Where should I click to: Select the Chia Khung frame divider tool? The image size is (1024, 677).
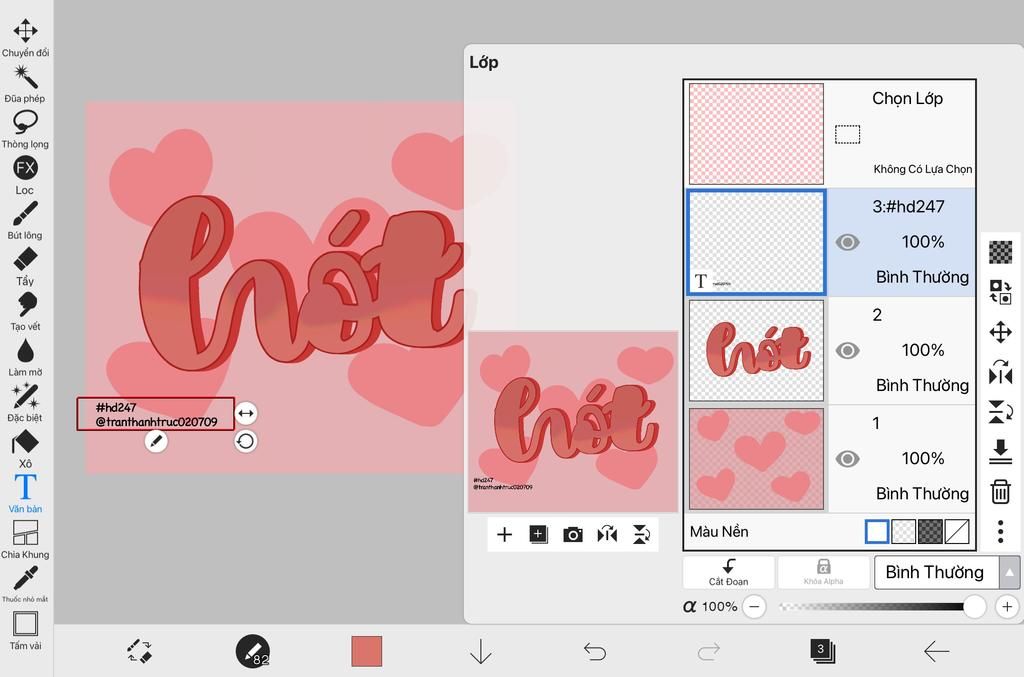25,540
